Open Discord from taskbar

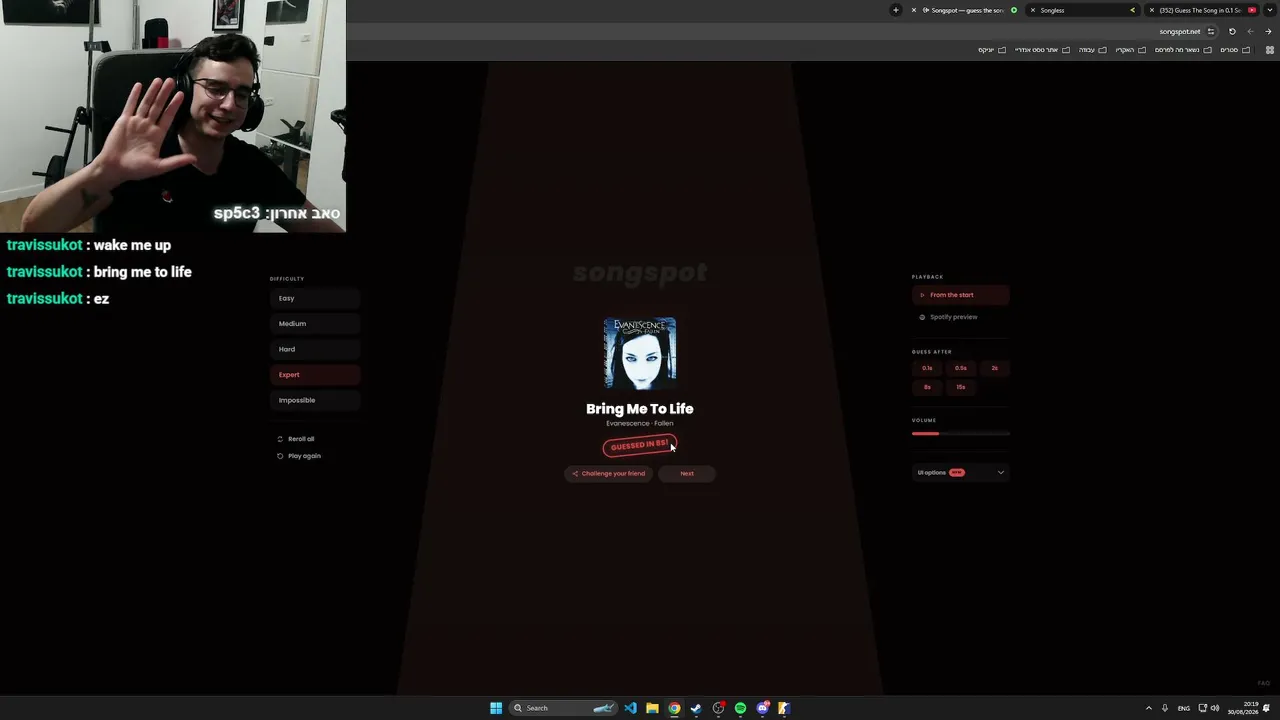pyautogui.click(x=762, y=708)
